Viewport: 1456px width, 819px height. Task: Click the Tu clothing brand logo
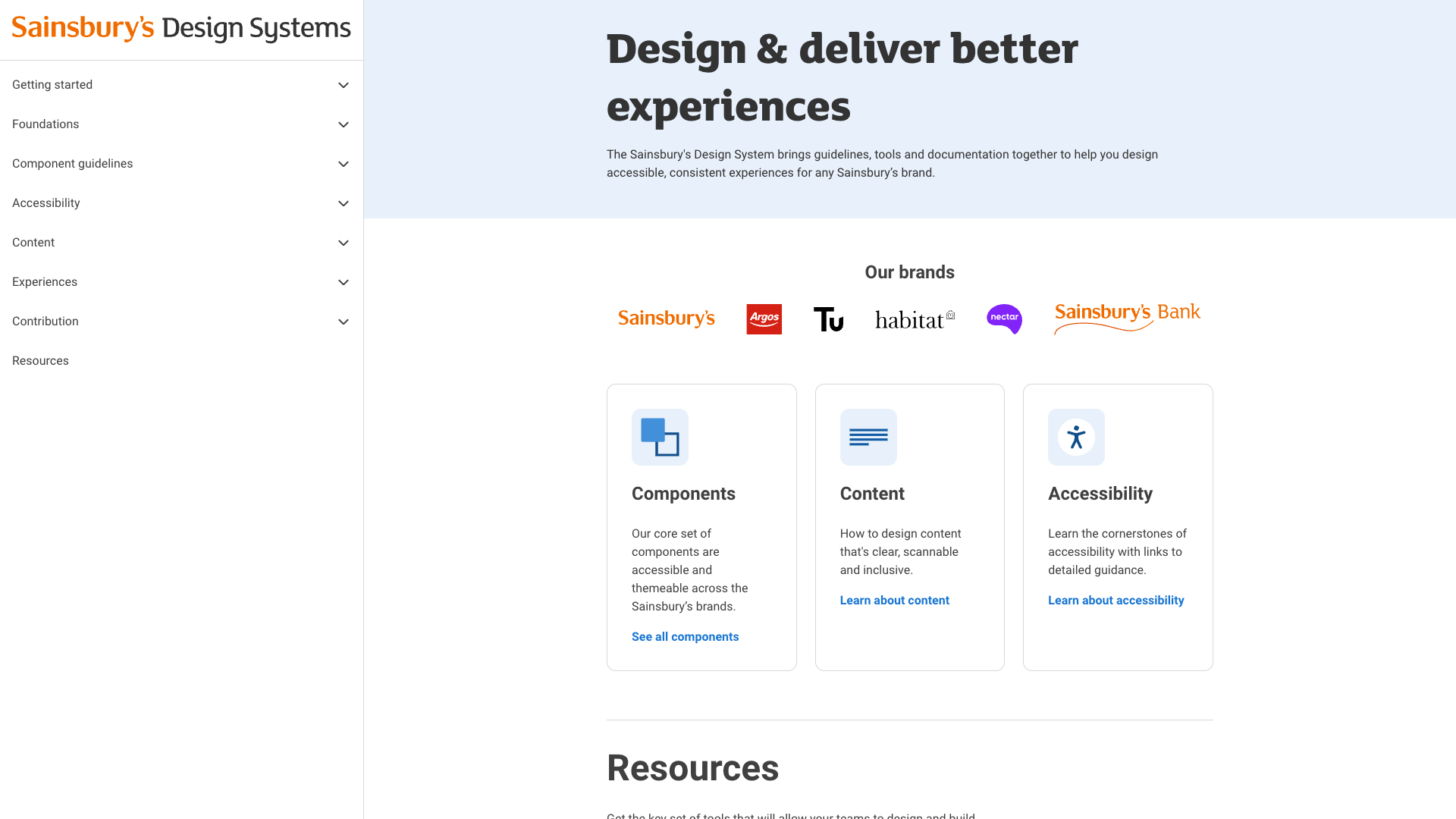pos(828,319)
